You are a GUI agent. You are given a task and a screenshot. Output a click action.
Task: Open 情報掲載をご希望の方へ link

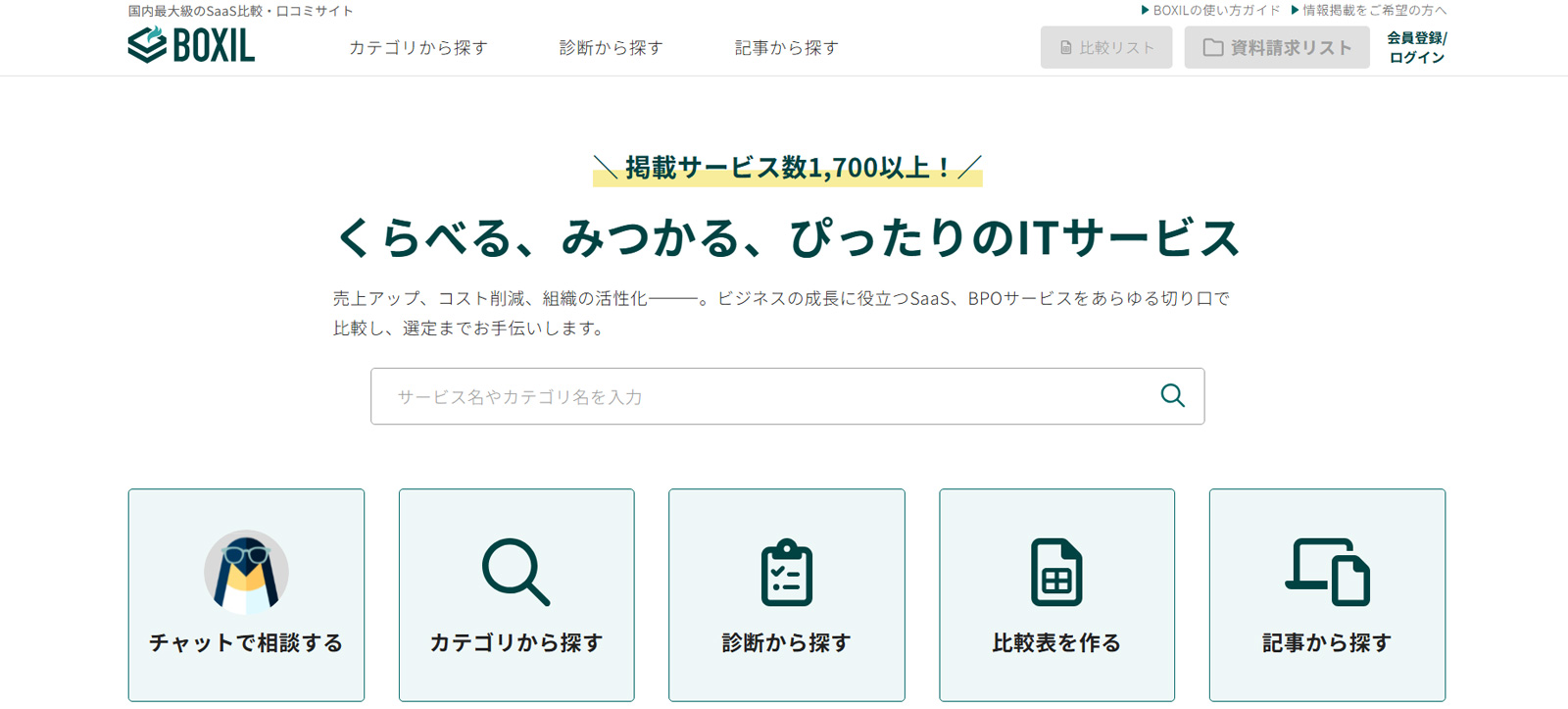1368,10
